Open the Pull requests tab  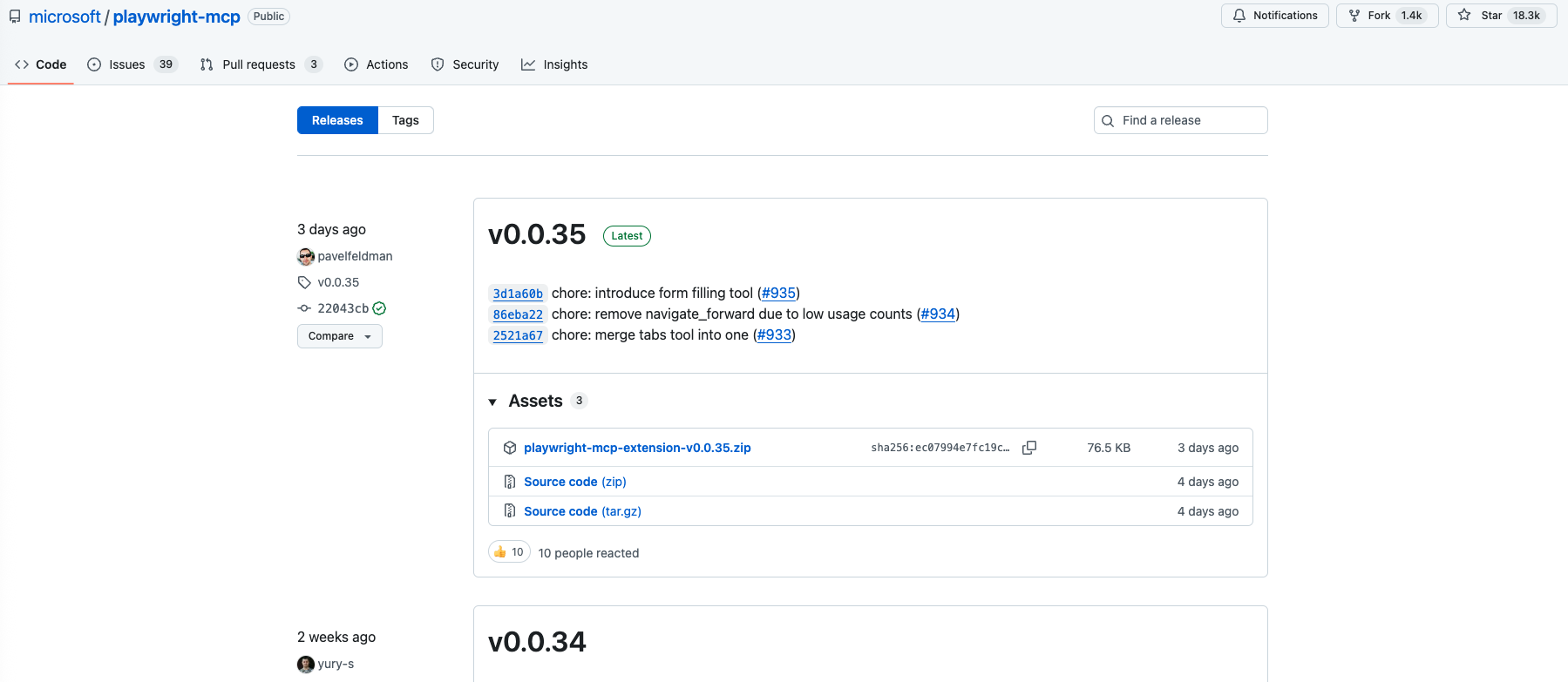(261, 64)
